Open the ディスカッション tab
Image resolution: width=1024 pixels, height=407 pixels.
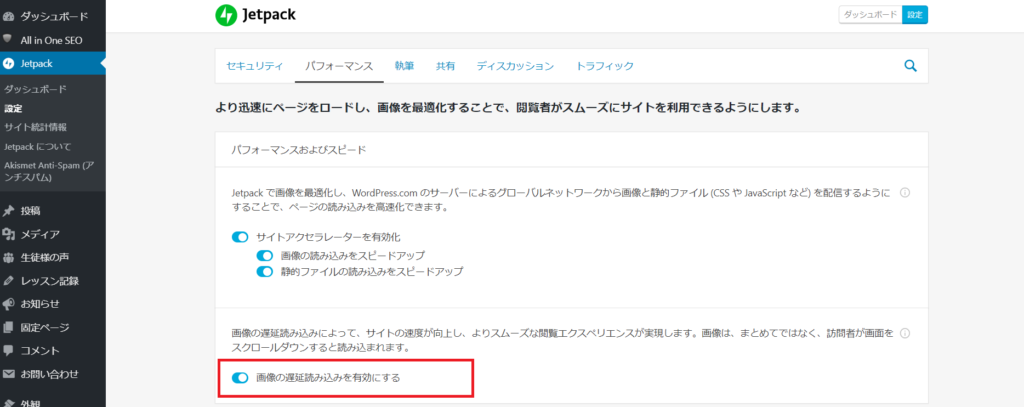click(515, 66)
